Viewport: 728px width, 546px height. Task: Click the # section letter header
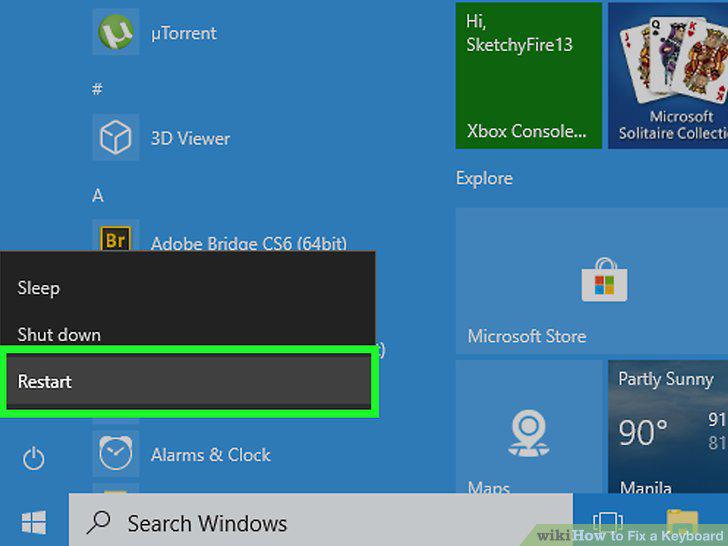tap(97, 88)
